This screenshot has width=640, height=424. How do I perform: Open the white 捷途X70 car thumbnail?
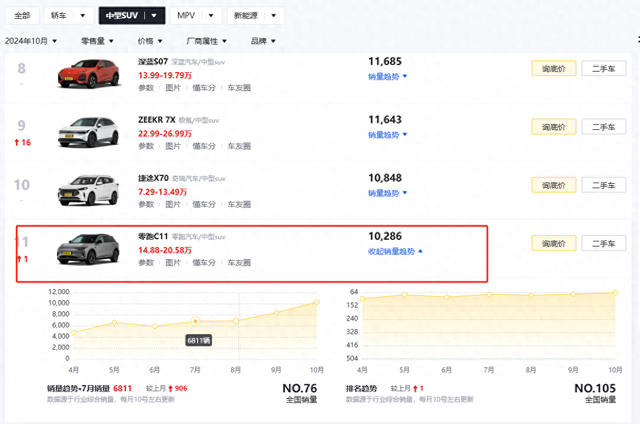click(89, 190)
